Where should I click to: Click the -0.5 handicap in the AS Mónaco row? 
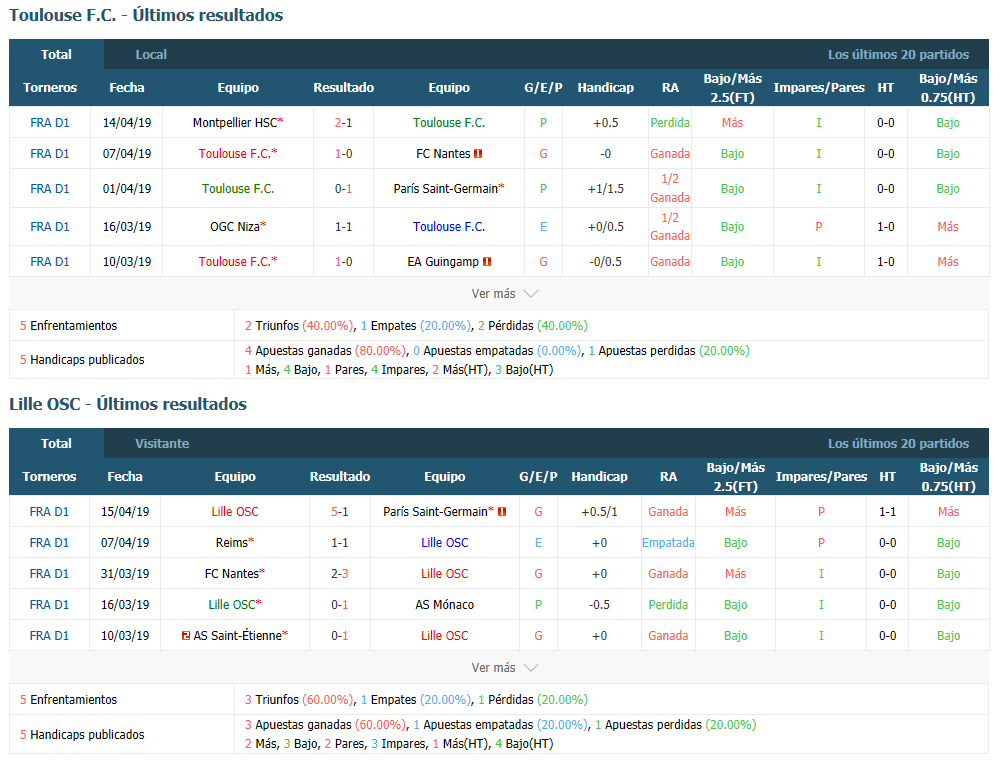(x=599, y=605)
